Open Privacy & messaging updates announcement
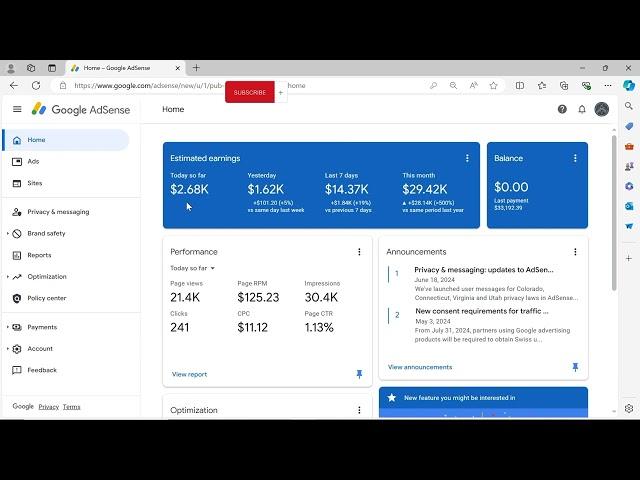This screenshot has width=640, height=480. click(484, 270)
